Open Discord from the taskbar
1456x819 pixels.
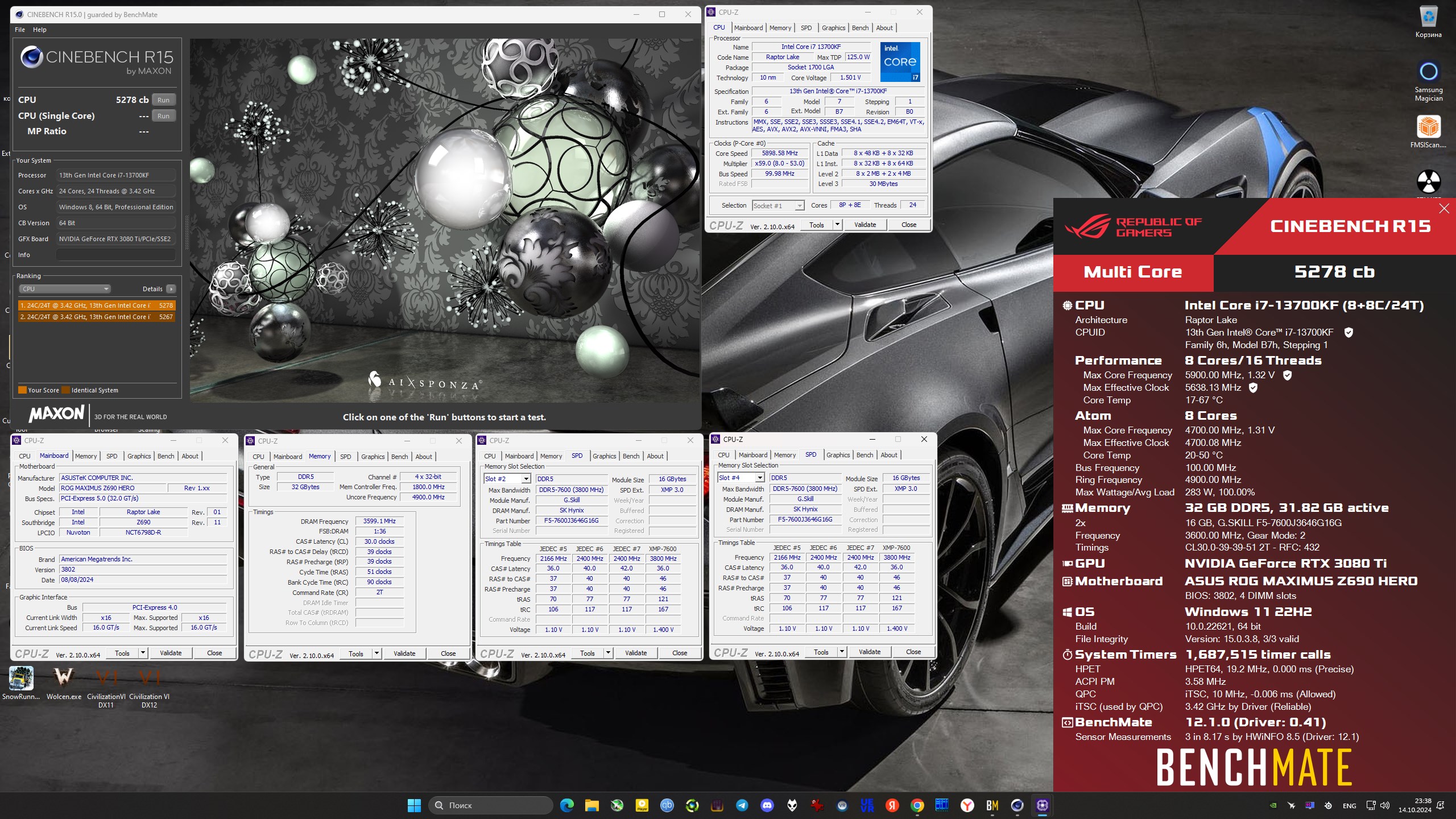coord(767,805)
